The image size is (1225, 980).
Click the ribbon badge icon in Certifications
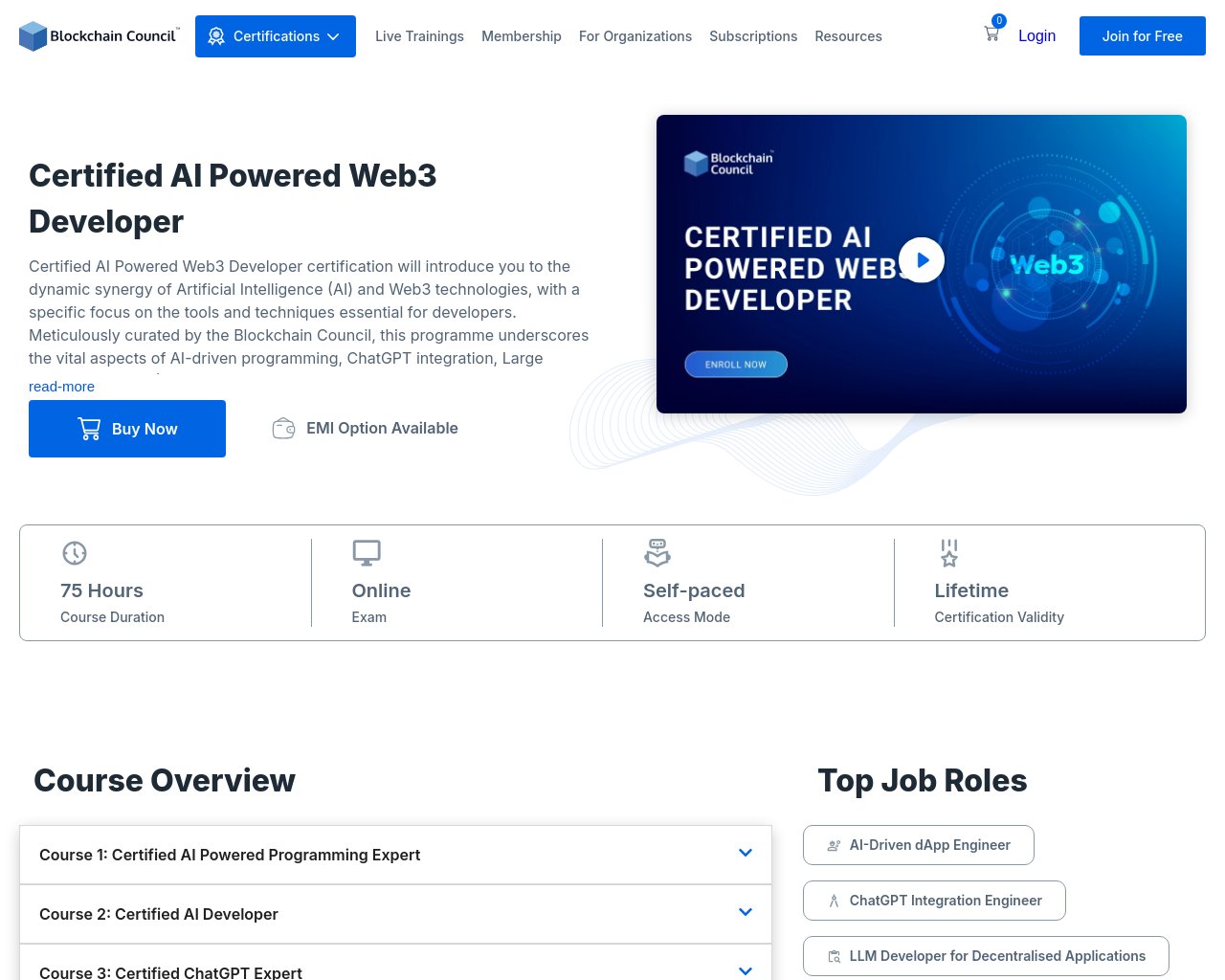tap(216, 36)
